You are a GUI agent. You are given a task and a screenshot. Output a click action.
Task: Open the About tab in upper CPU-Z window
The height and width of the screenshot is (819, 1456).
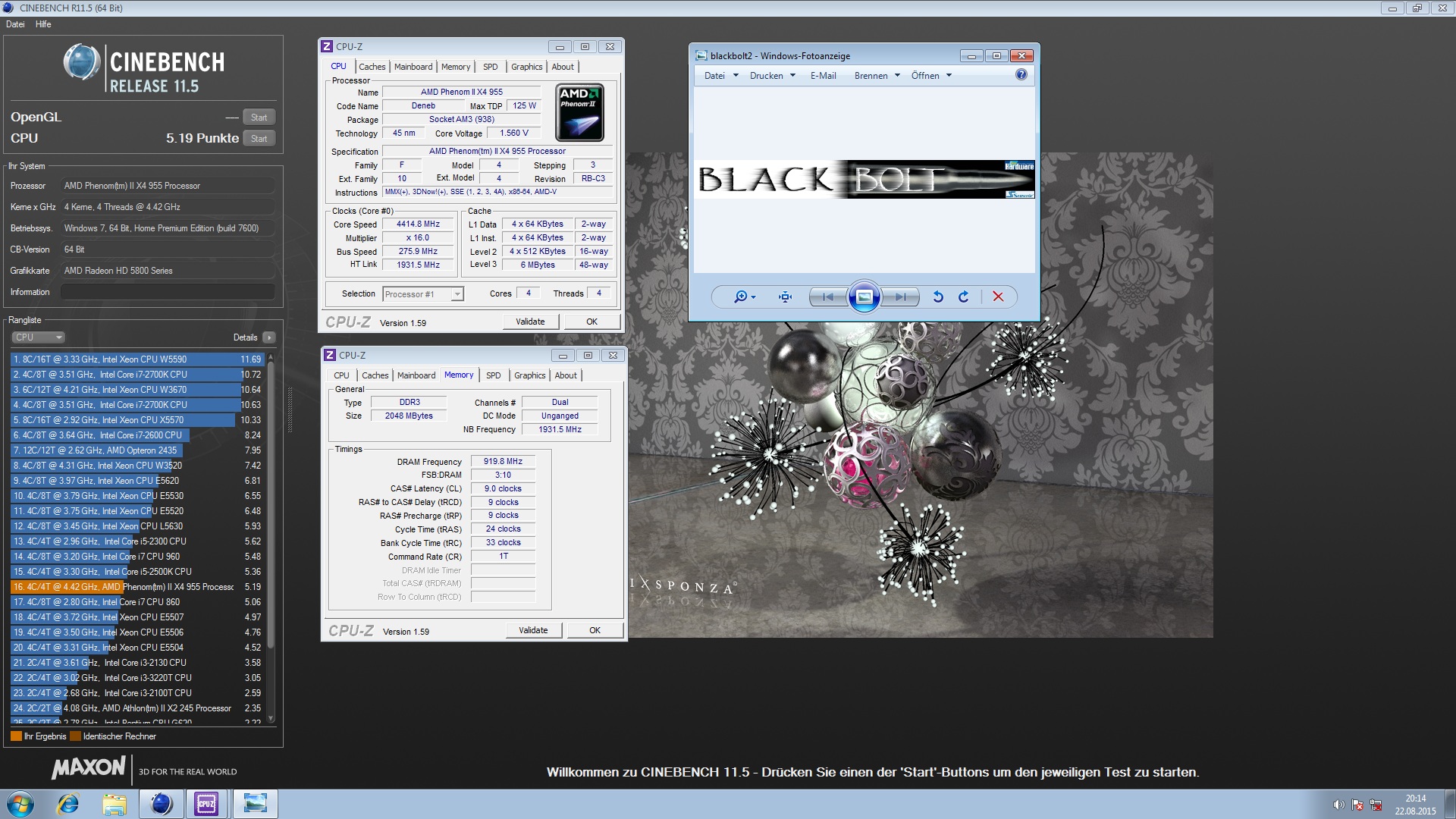(563, 67)
